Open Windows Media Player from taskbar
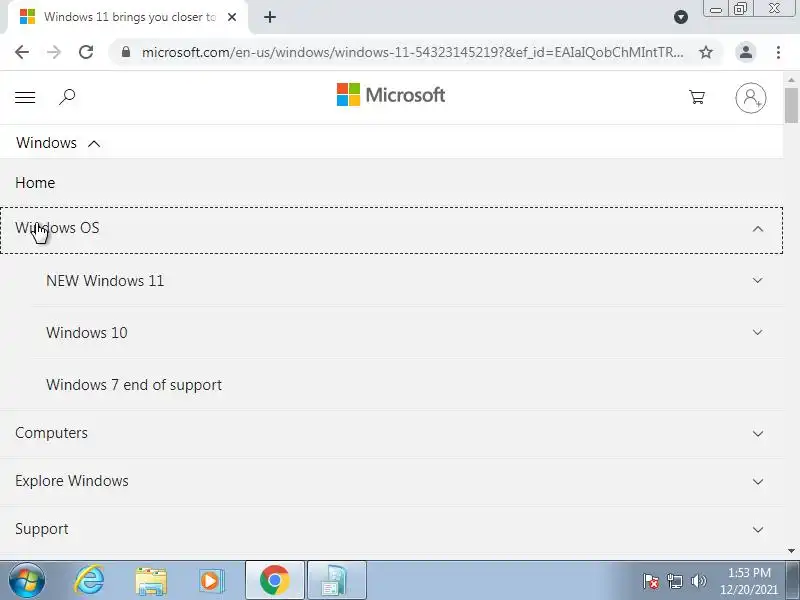 212,581
